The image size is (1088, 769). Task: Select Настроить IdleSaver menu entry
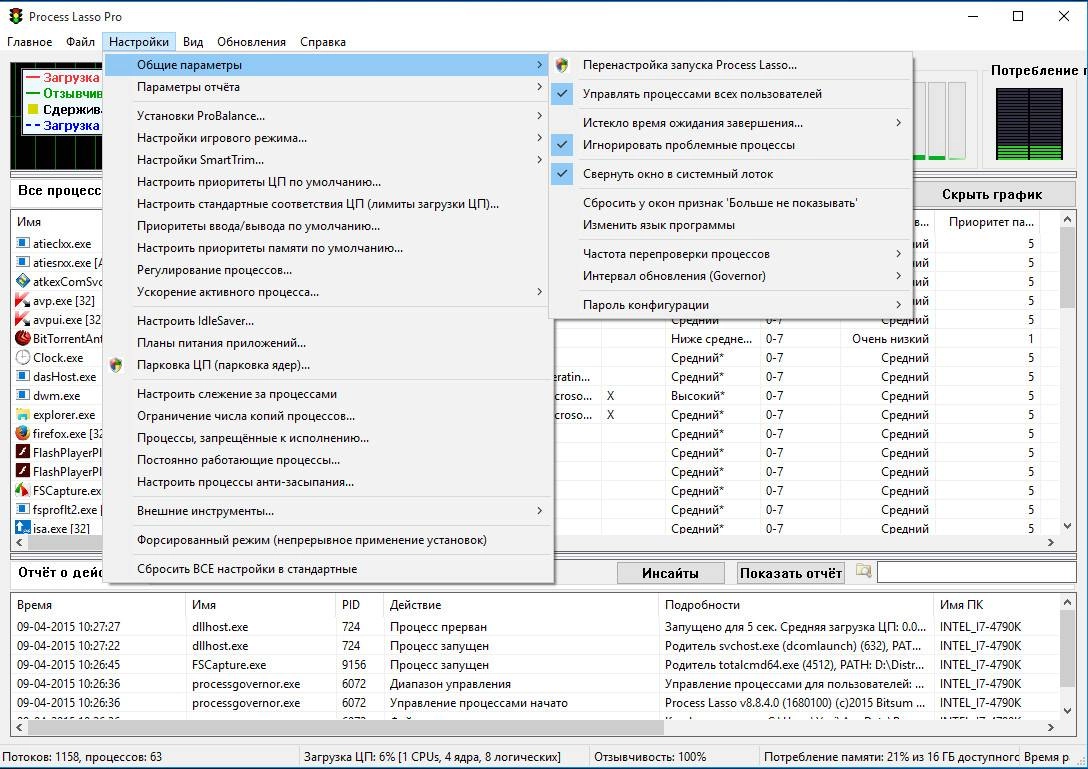point(328,321)
